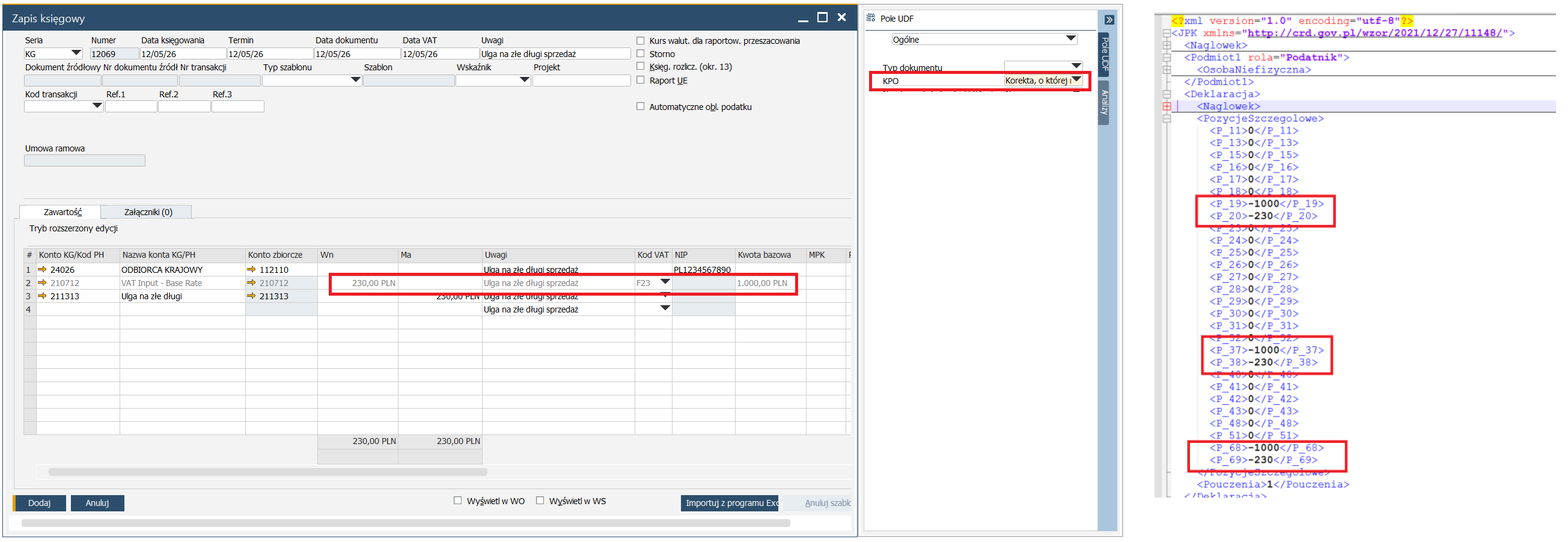
Task: Collapse the PozycjeSzczegolowe node in XML
Action: point(1167,118)
